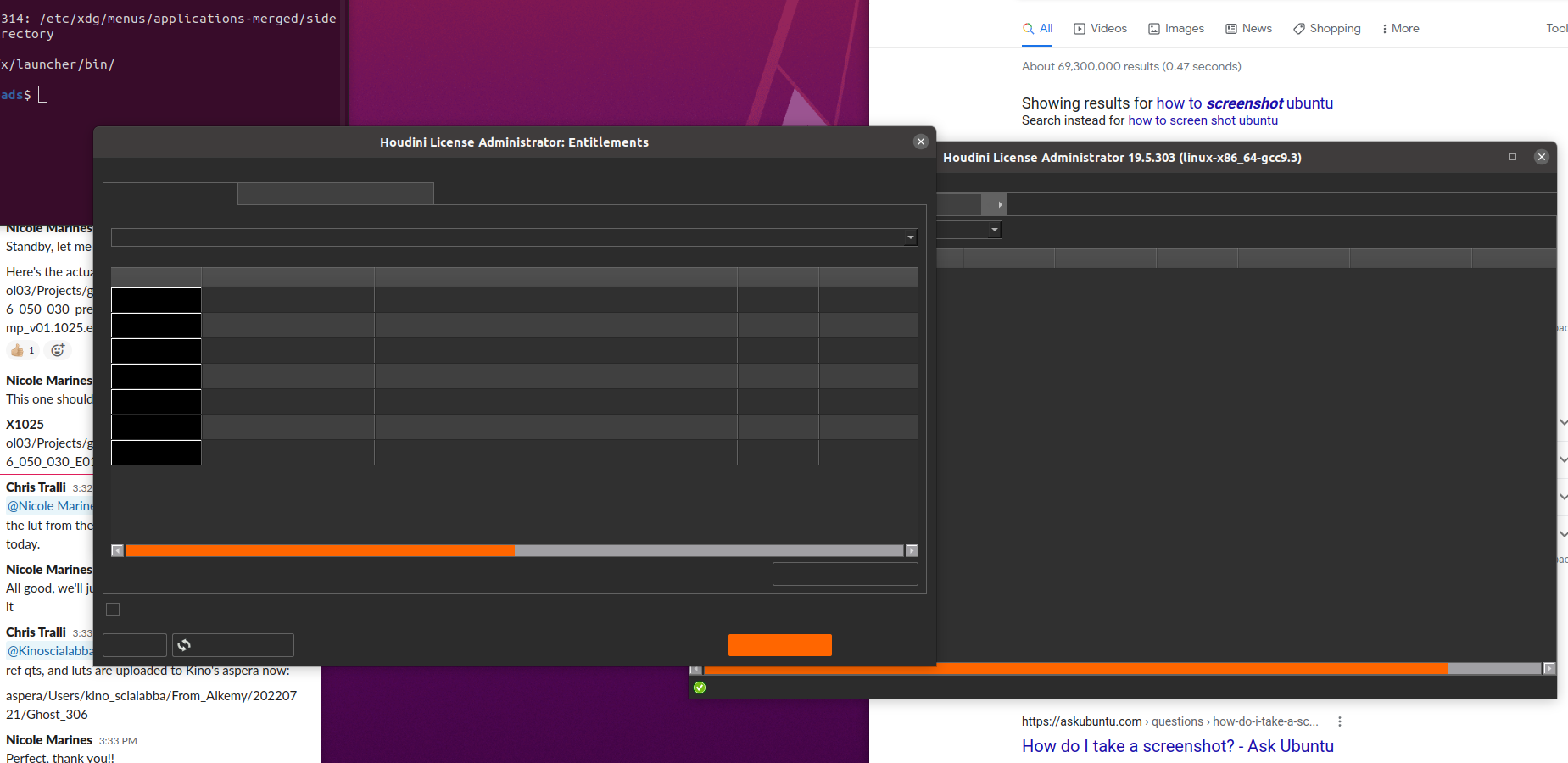Click Chris Tralli's name on the 3:32 message

[x=36, y=487]
